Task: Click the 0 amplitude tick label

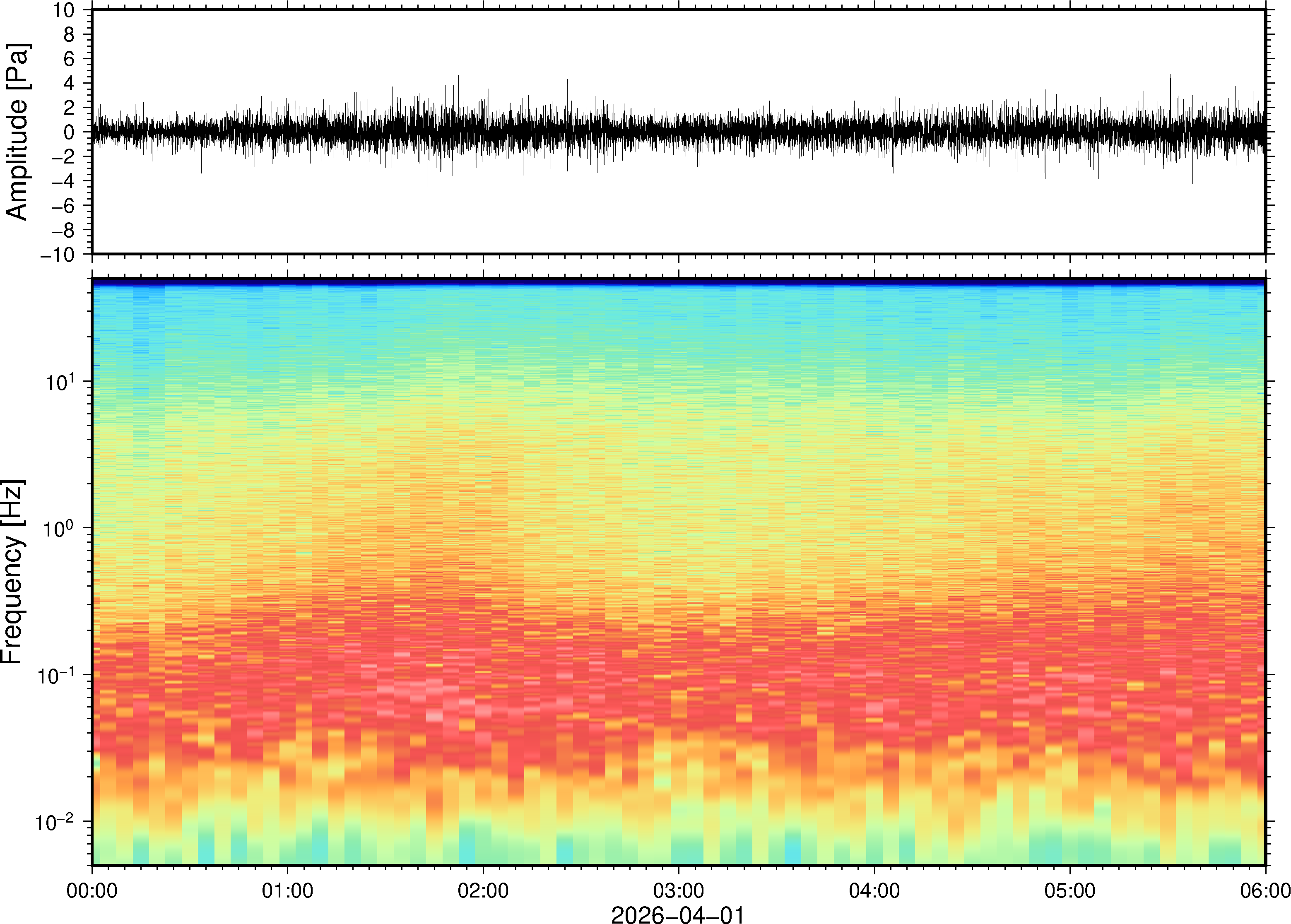Action: pos(69,132)
